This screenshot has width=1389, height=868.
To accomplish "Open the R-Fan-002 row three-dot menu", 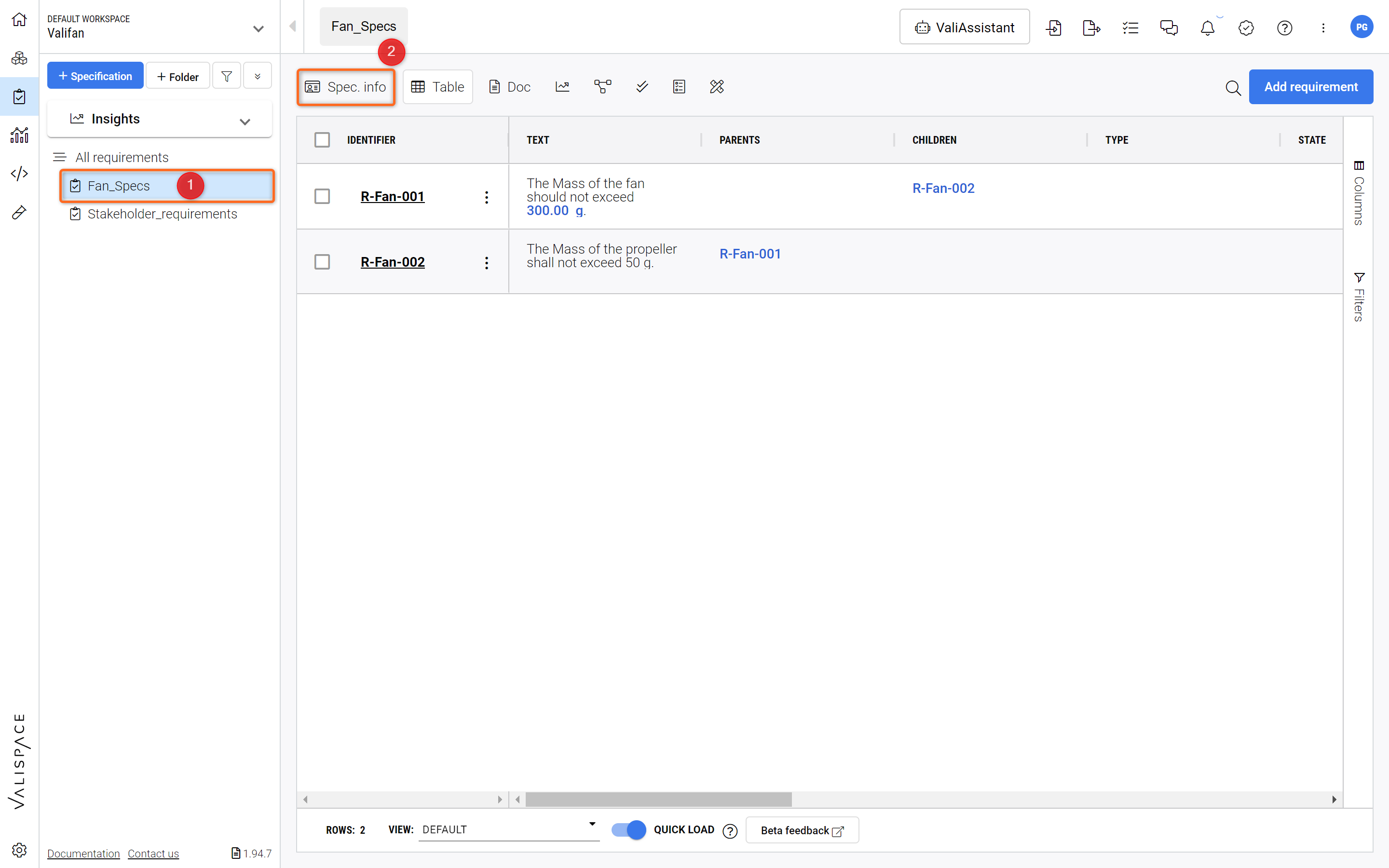I will pos(487,262).
